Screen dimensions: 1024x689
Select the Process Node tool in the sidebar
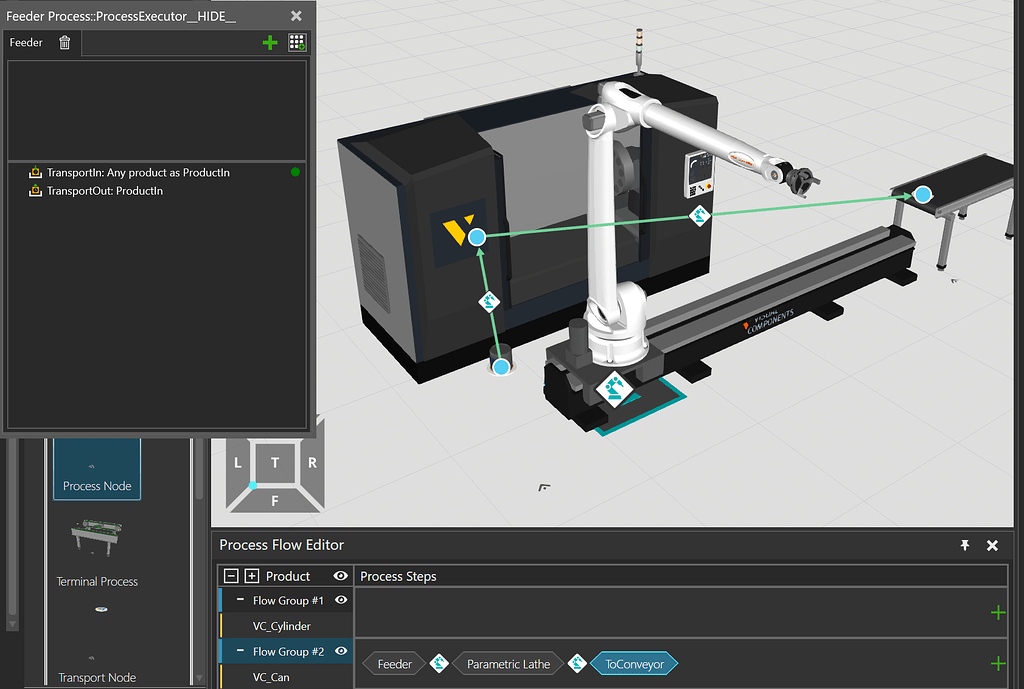[96, 470]
